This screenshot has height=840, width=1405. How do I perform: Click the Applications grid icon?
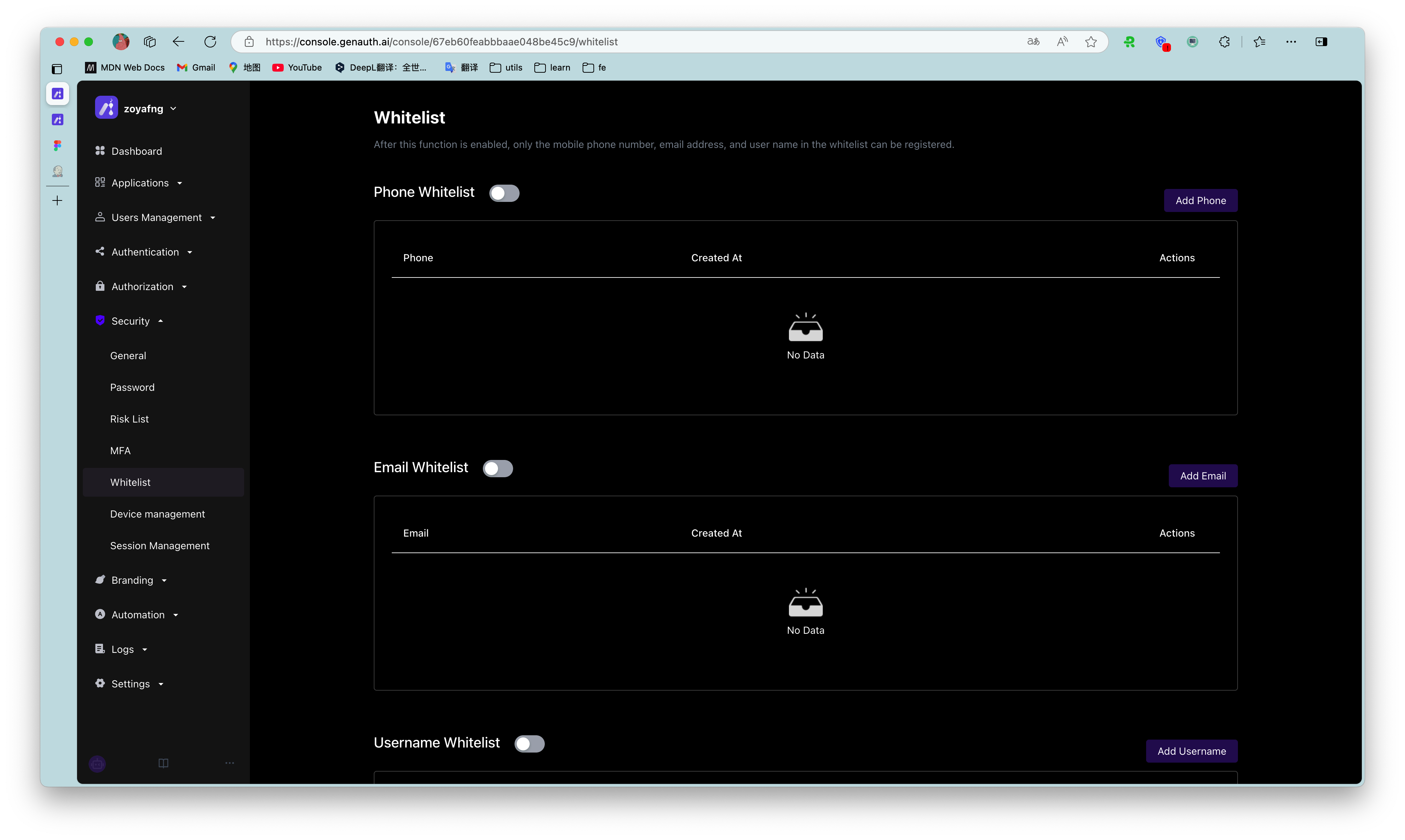click(100, 182)
